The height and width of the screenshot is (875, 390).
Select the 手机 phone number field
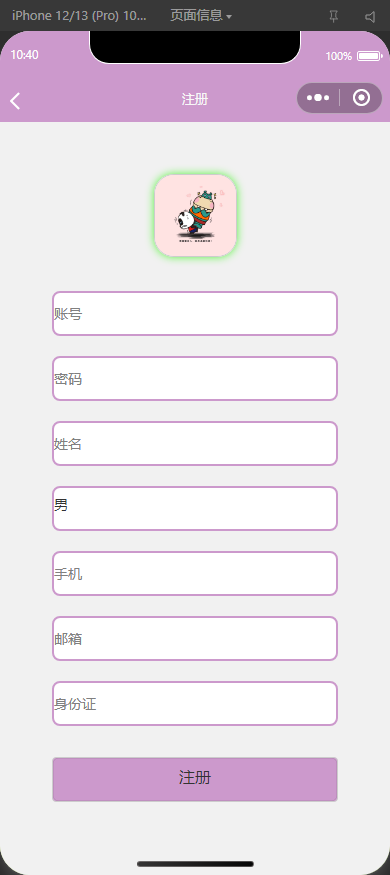[x=195, y=573]
